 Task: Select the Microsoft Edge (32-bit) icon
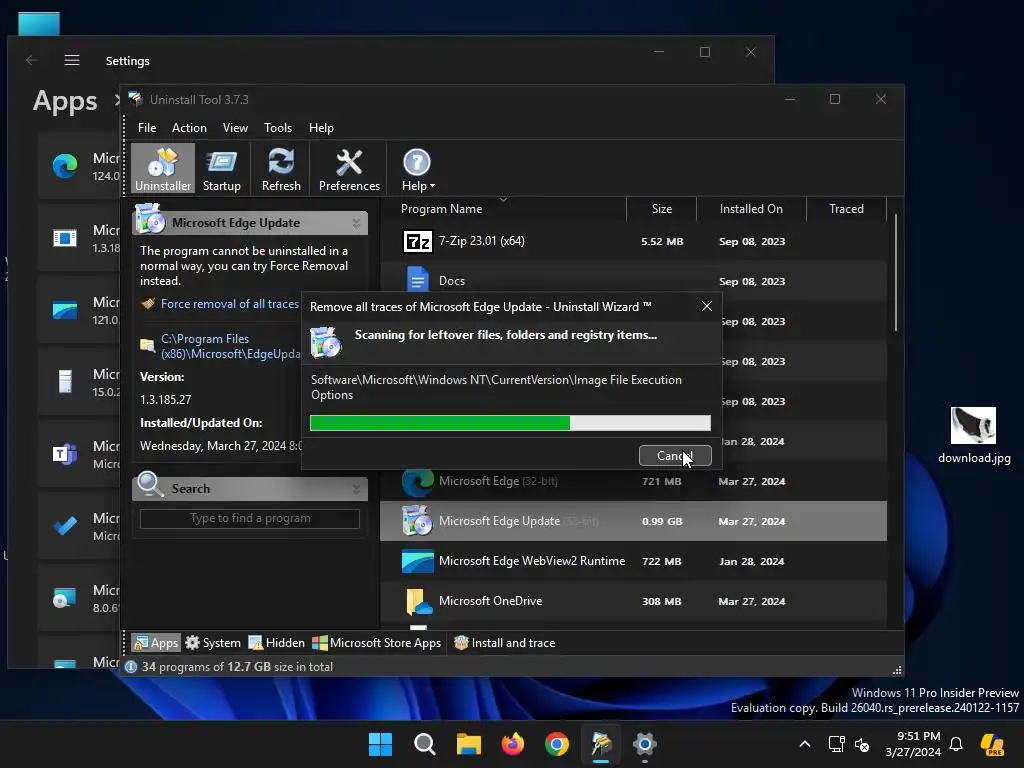[418, 482]
